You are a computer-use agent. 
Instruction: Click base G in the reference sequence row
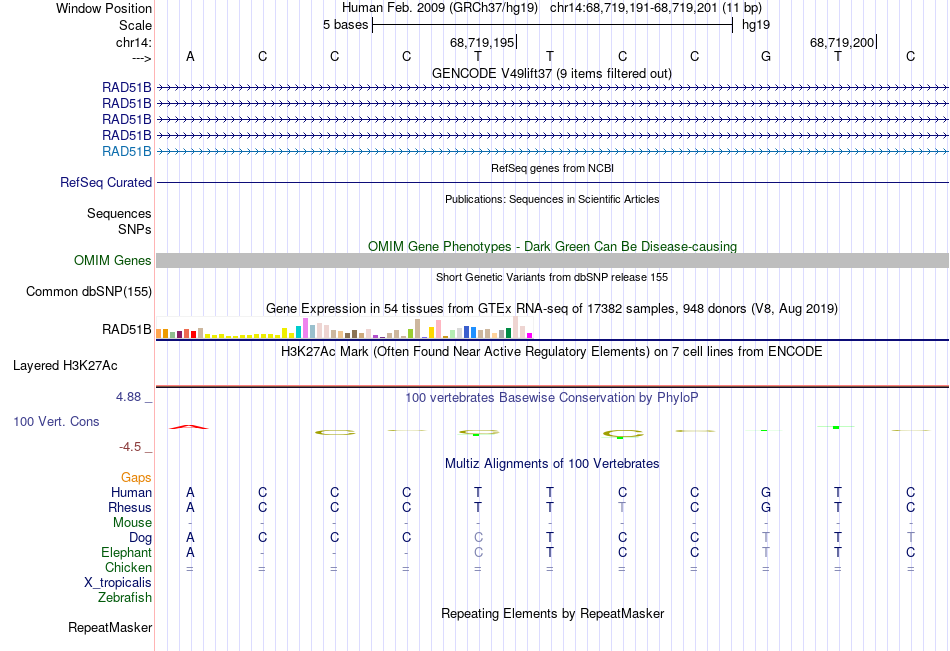click(766, 56)
